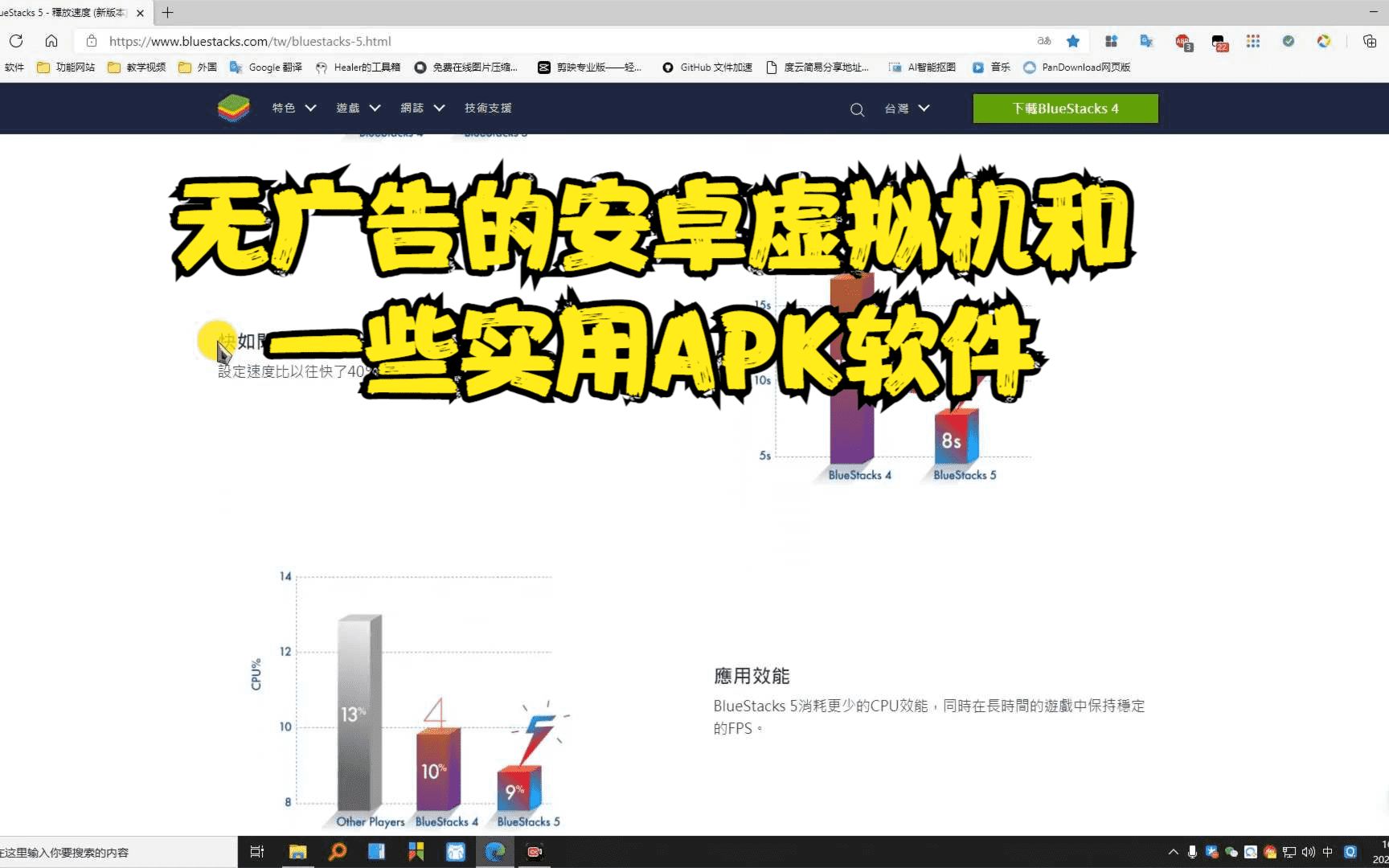Click the site lock icon in address bar
The width and height of the screenshot is (1389, 868).
click(x=92, y=41)
